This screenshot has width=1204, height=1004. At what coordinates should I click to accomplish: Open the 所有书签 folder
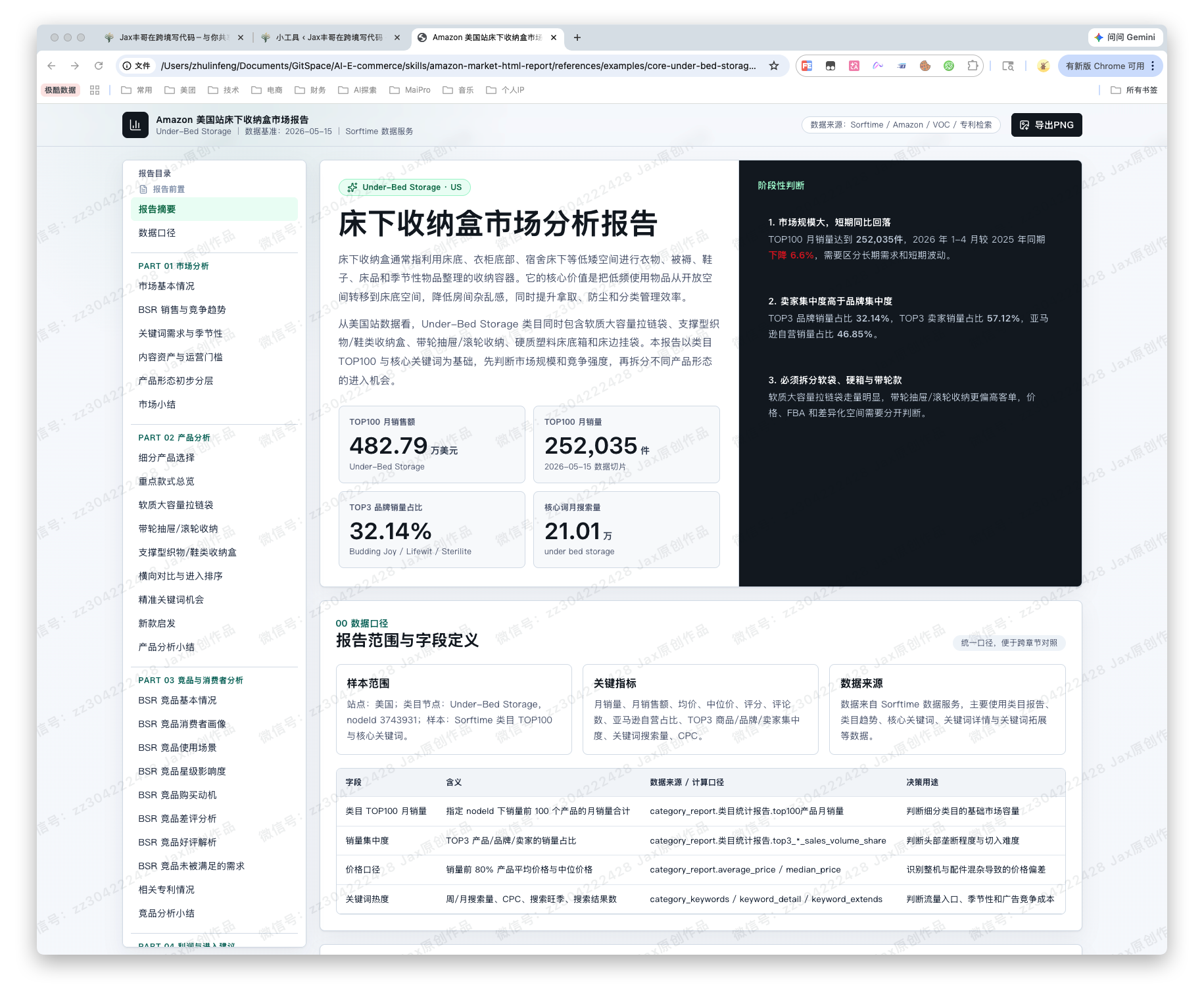coord(1134,90)
